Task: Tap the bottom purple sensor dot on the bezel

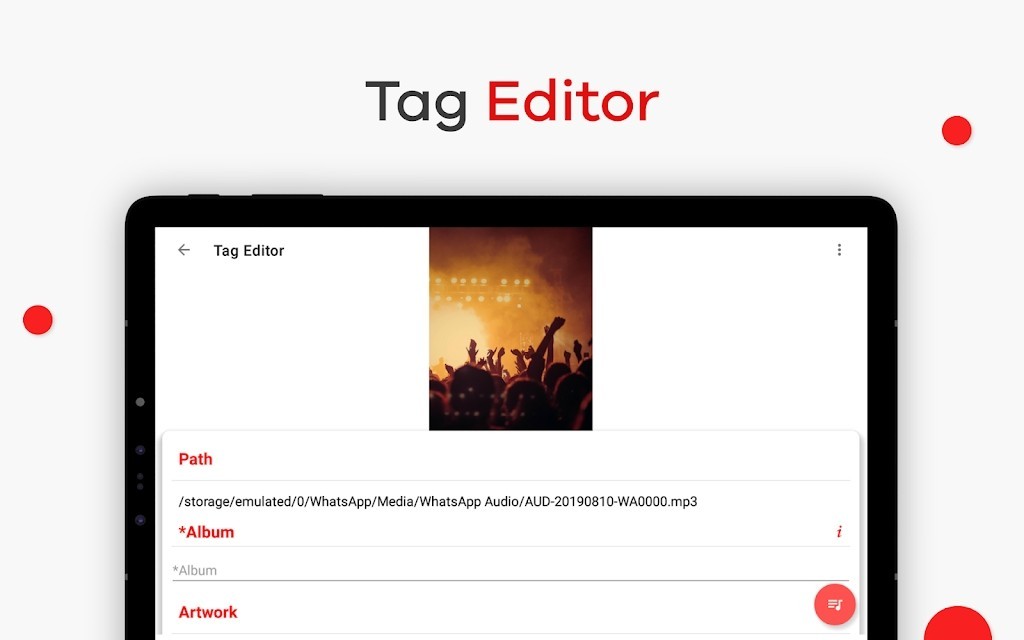Action: [x=140, y=520]
